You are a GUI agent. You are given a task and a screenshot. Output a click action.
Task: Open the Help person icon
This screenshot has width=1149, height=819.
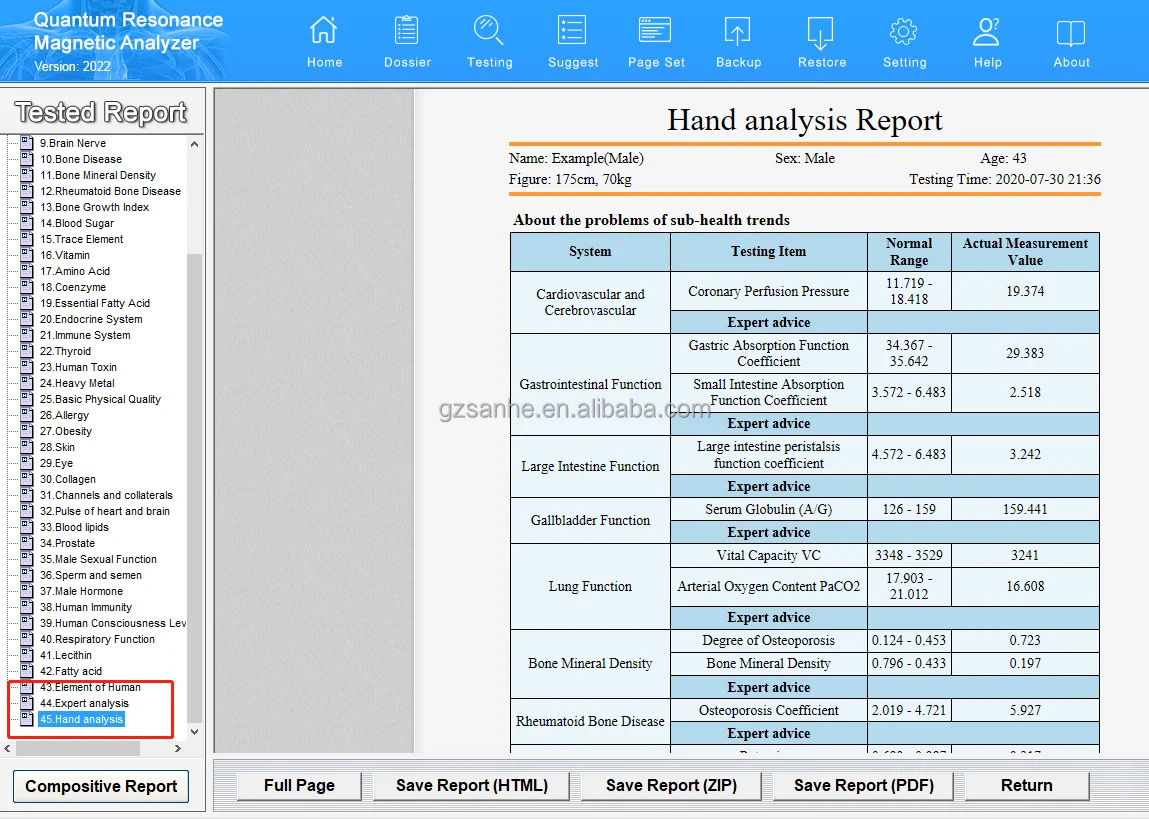coord(987,32)
